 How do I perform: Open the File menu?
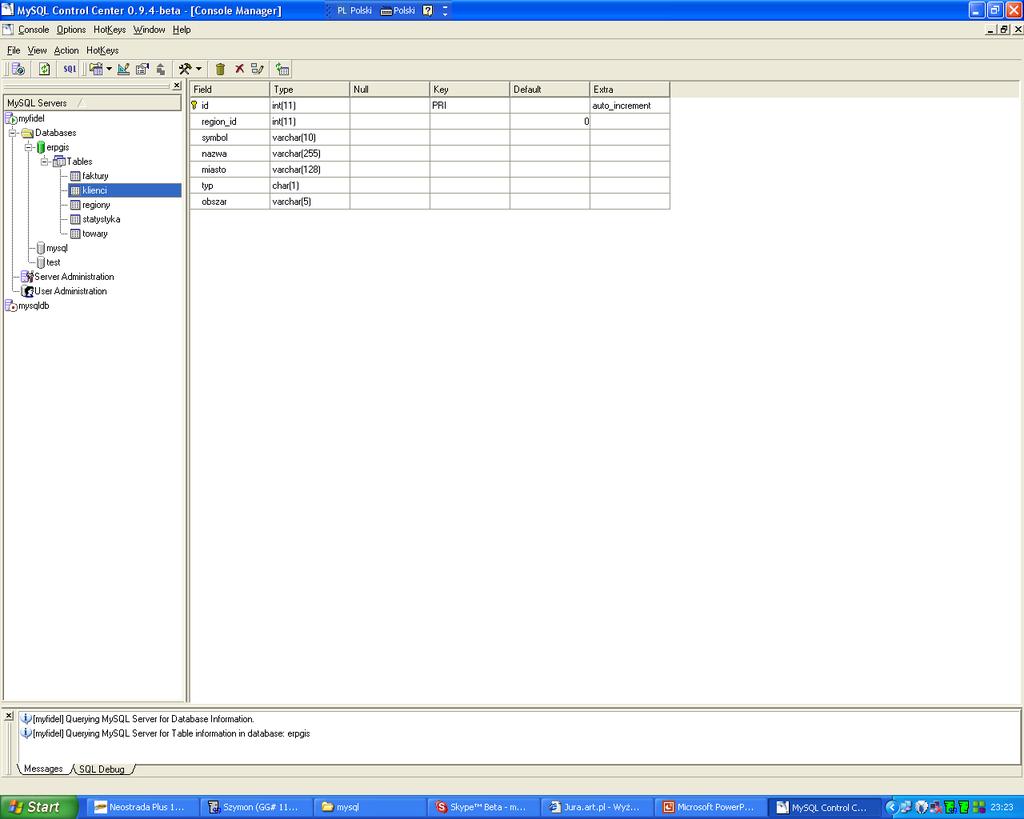[14, 50]
